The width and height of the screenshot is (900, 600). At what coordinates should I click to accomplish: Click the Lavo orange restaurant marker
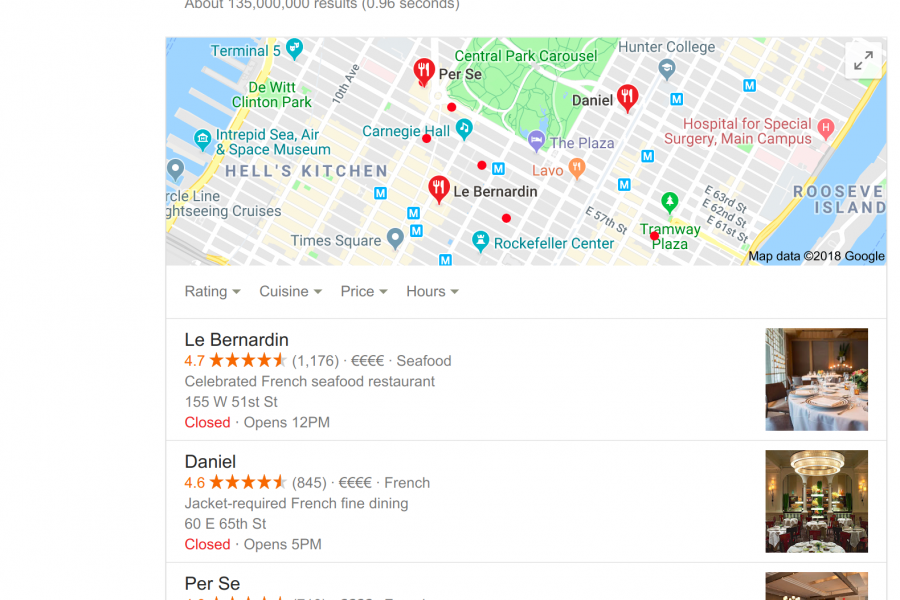point(577,169)
